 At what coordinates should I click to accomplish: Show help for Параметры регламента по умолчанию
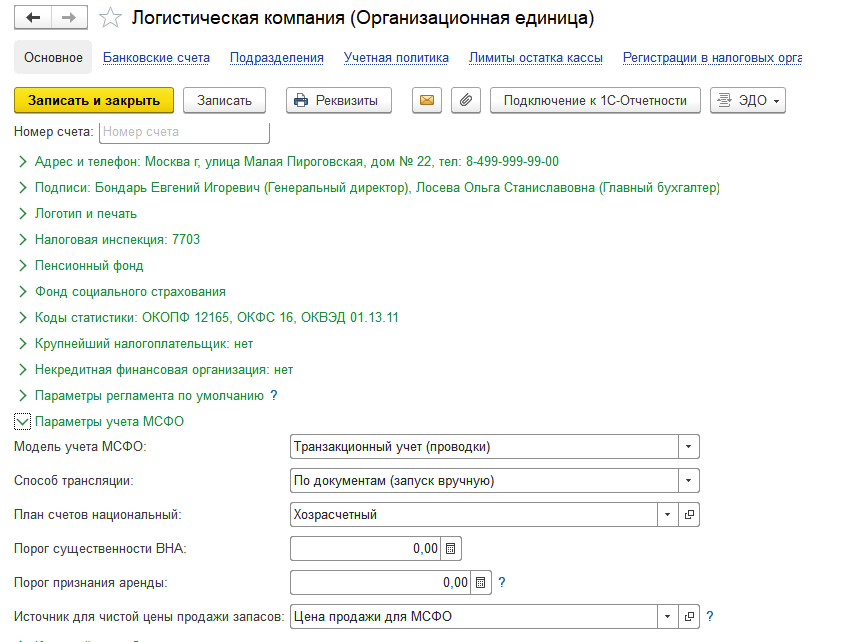click(274, 396)
